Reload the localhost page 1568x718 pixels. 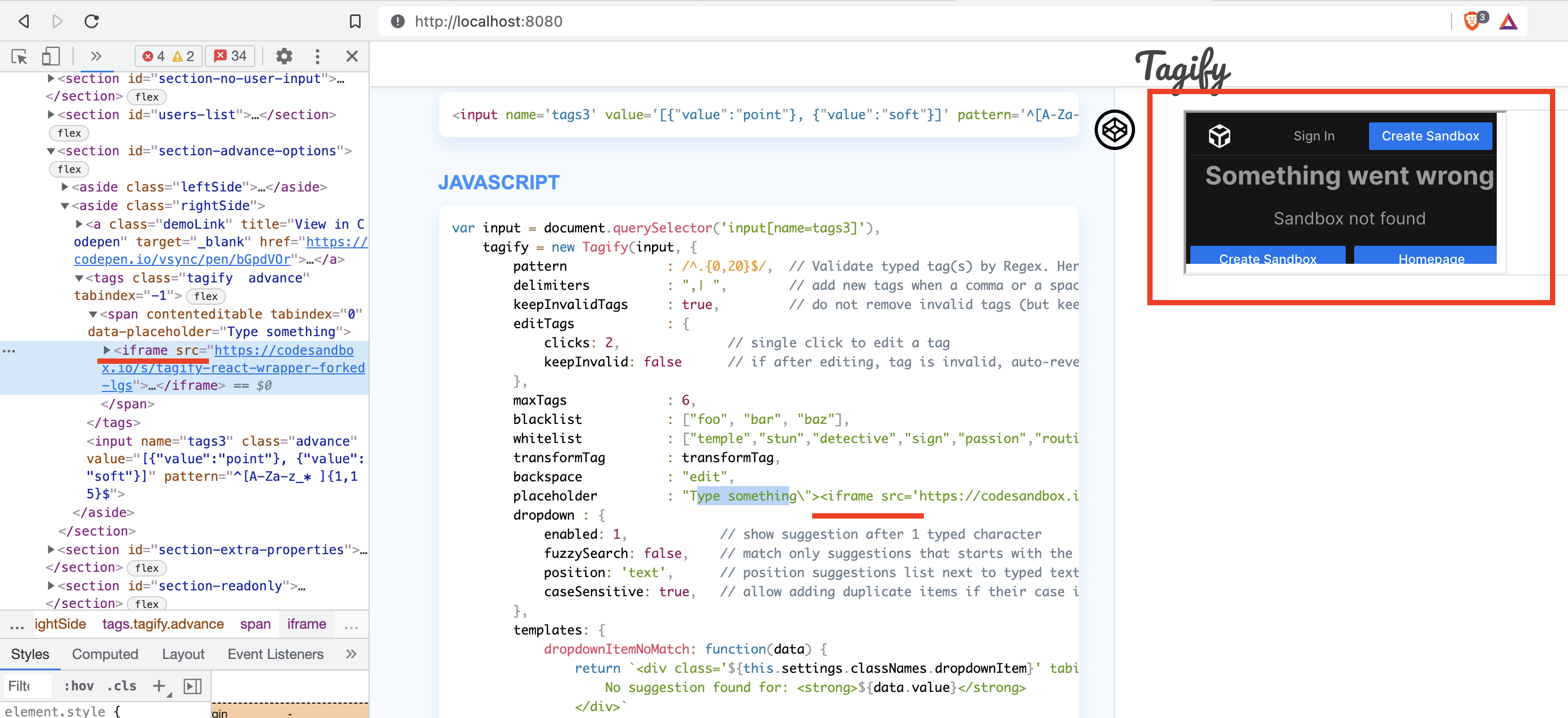91,21
